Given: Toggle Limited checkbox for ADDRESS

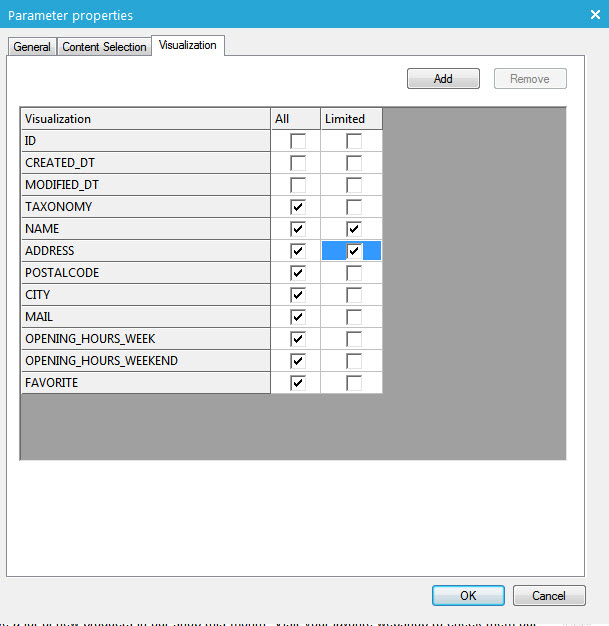Looking at the screenshot, I should coord(353,251).
